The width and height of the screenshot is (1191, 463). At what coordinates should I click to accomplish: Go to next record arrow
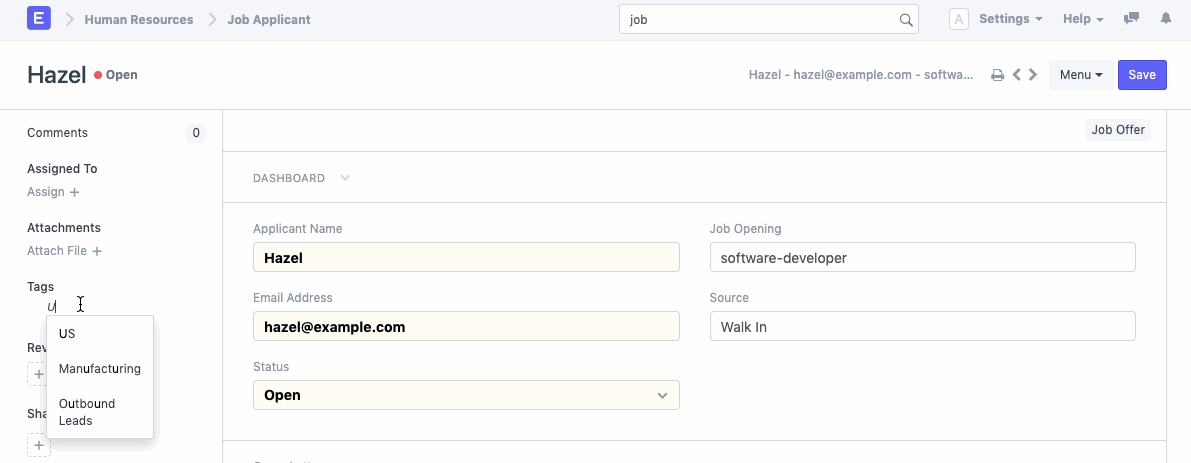[1033, 75]
